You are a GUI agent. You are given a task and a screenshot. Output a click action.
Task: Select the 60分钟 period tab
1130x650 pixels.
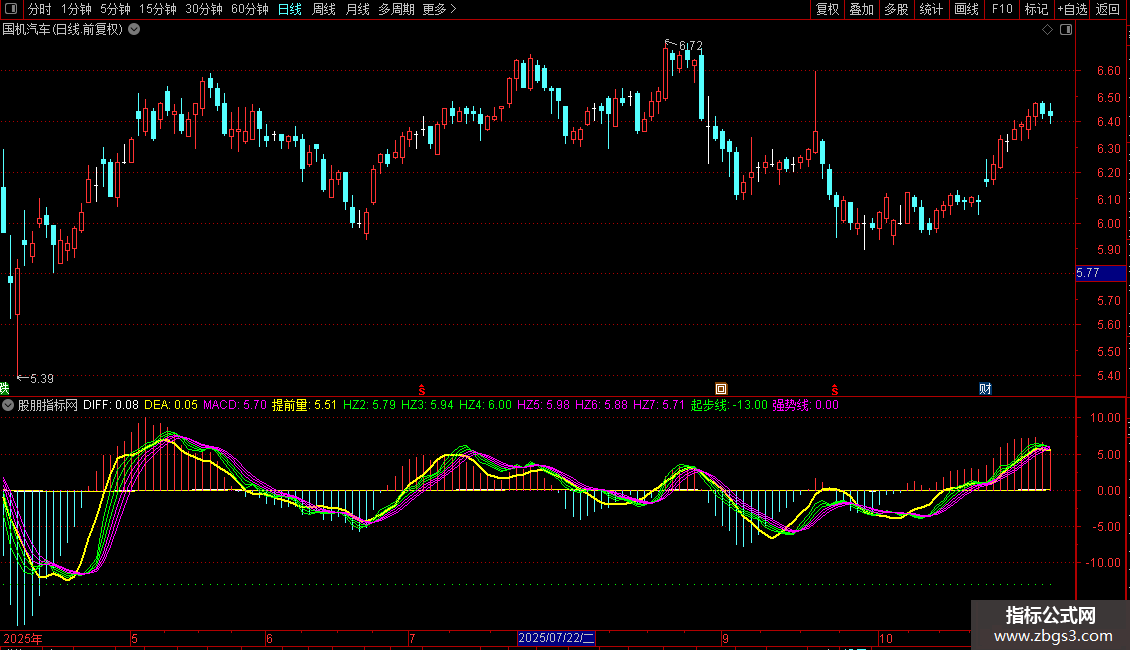249,10
